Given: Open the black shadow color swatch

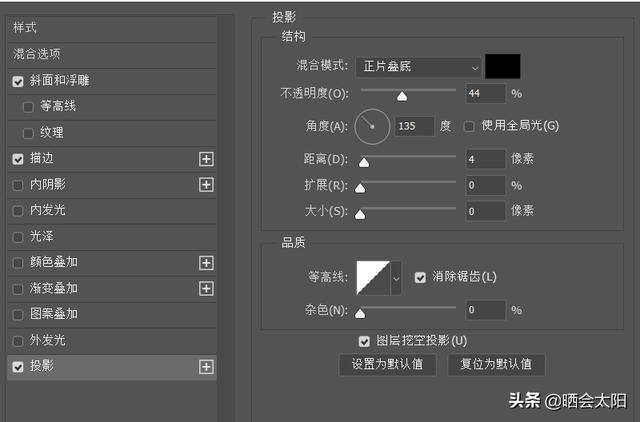Looking at the screenshot, I should [502, 66].
